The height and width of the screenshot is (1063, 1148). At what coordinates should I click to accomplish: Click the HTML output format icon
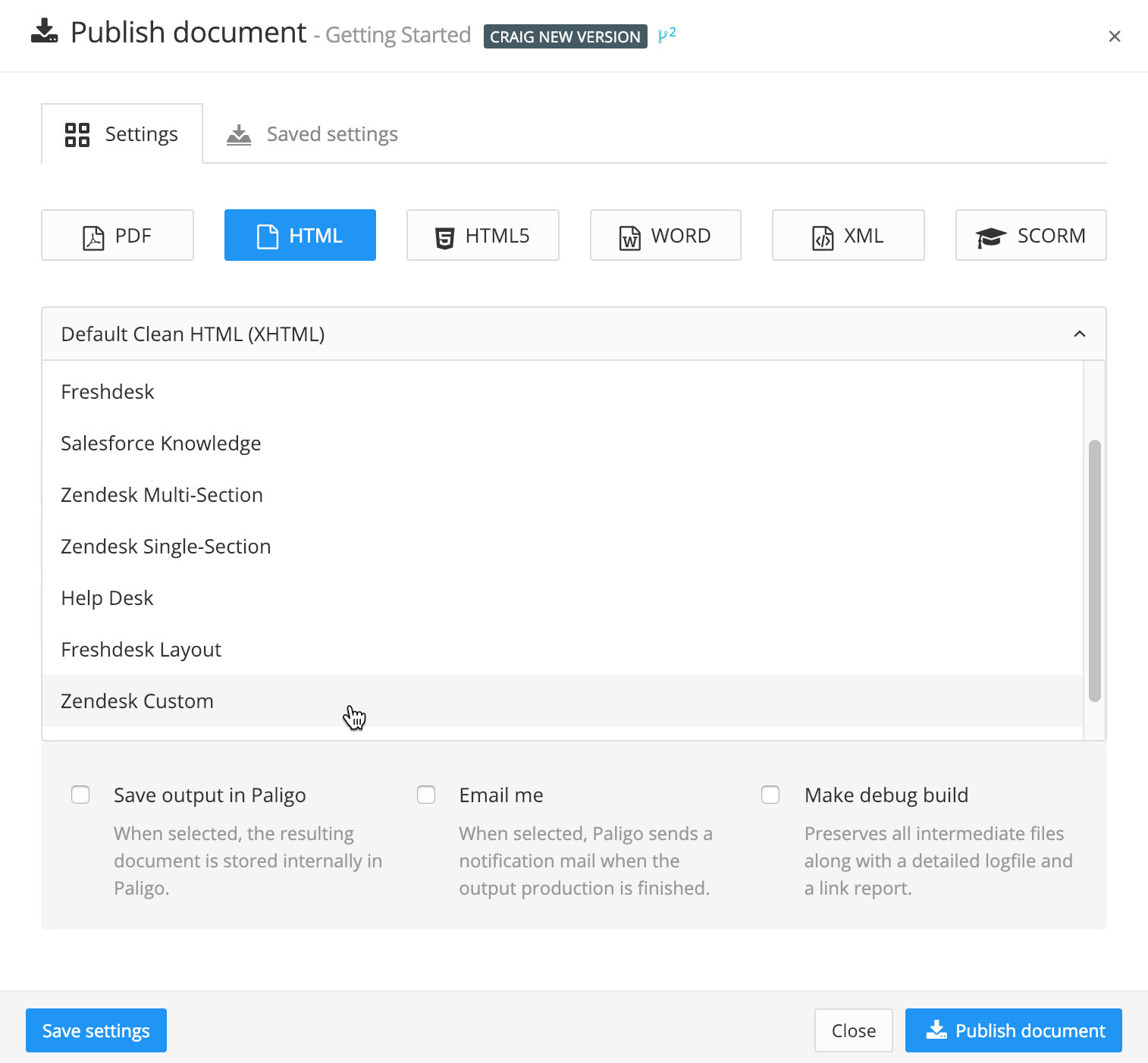266,236
